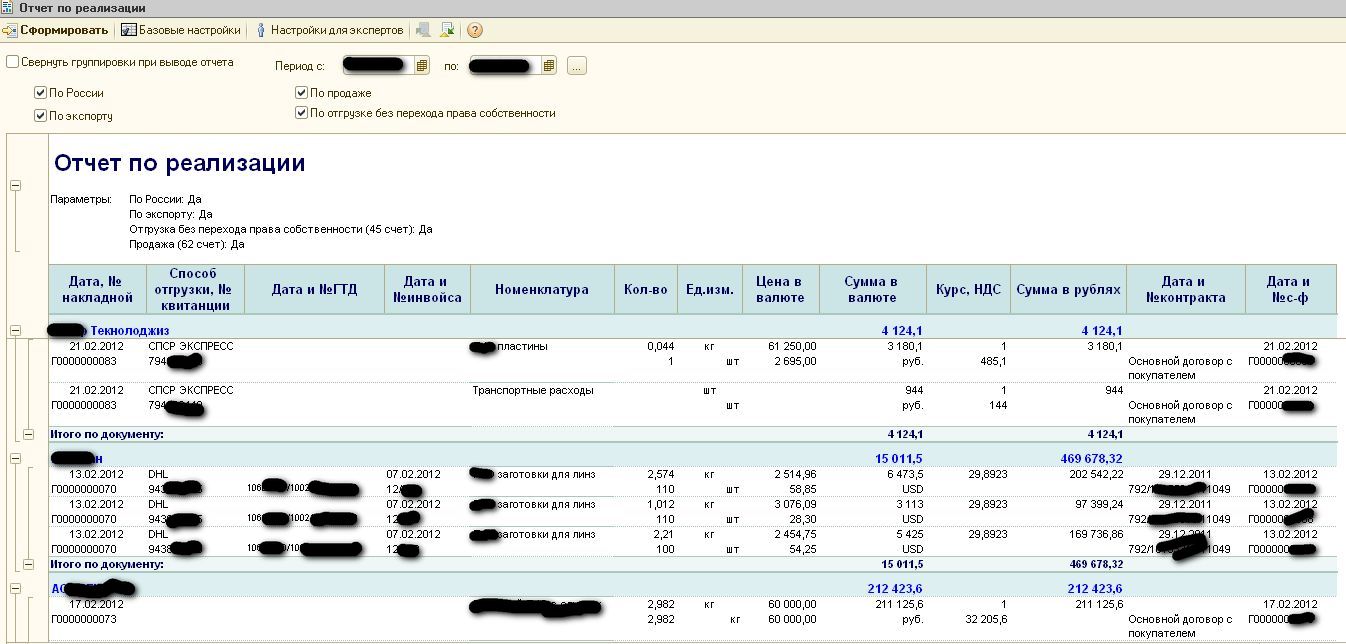The height and width of the screenshot is (644, 1346).
Task: Click the 'Сумма в рублях' column header
Action: point(1068,290)
